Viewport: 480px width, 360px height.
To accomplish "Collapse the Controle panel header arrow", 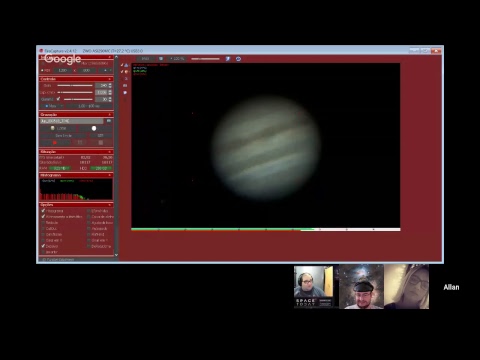I will (x=110, y=79).
